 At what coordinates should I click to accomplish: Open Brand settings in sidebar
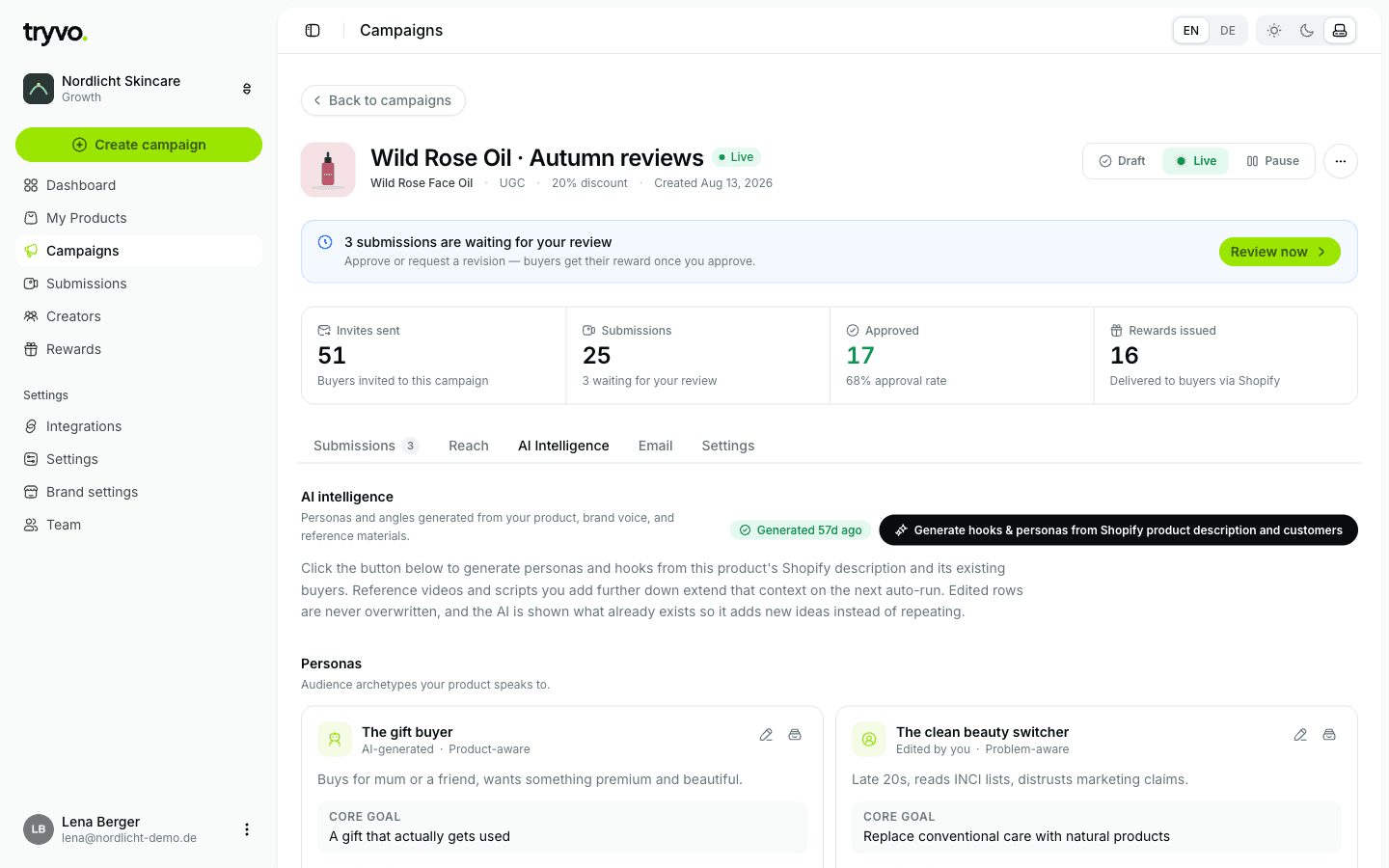tap(139, 492)
